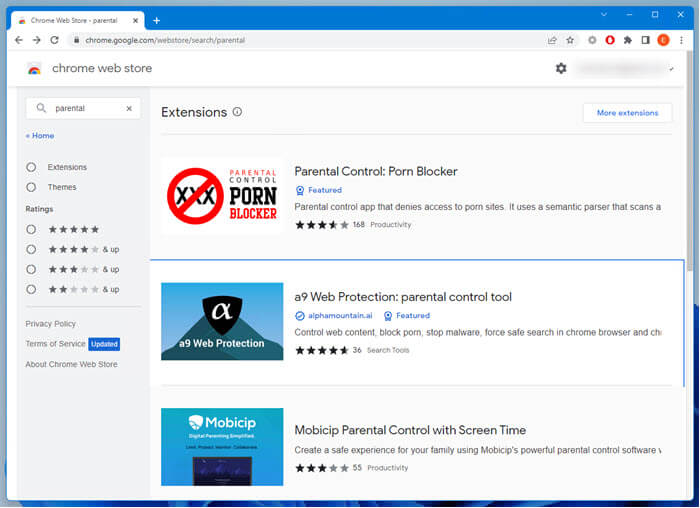Select the Themes filter radio button
Screen dimensions: 700x508
31,187
